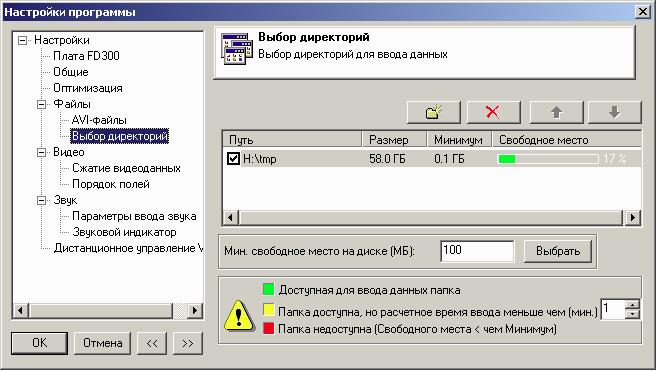Go to next settings page with >>
This screenshot has width=656, height=371.
(x=187, y=343)
